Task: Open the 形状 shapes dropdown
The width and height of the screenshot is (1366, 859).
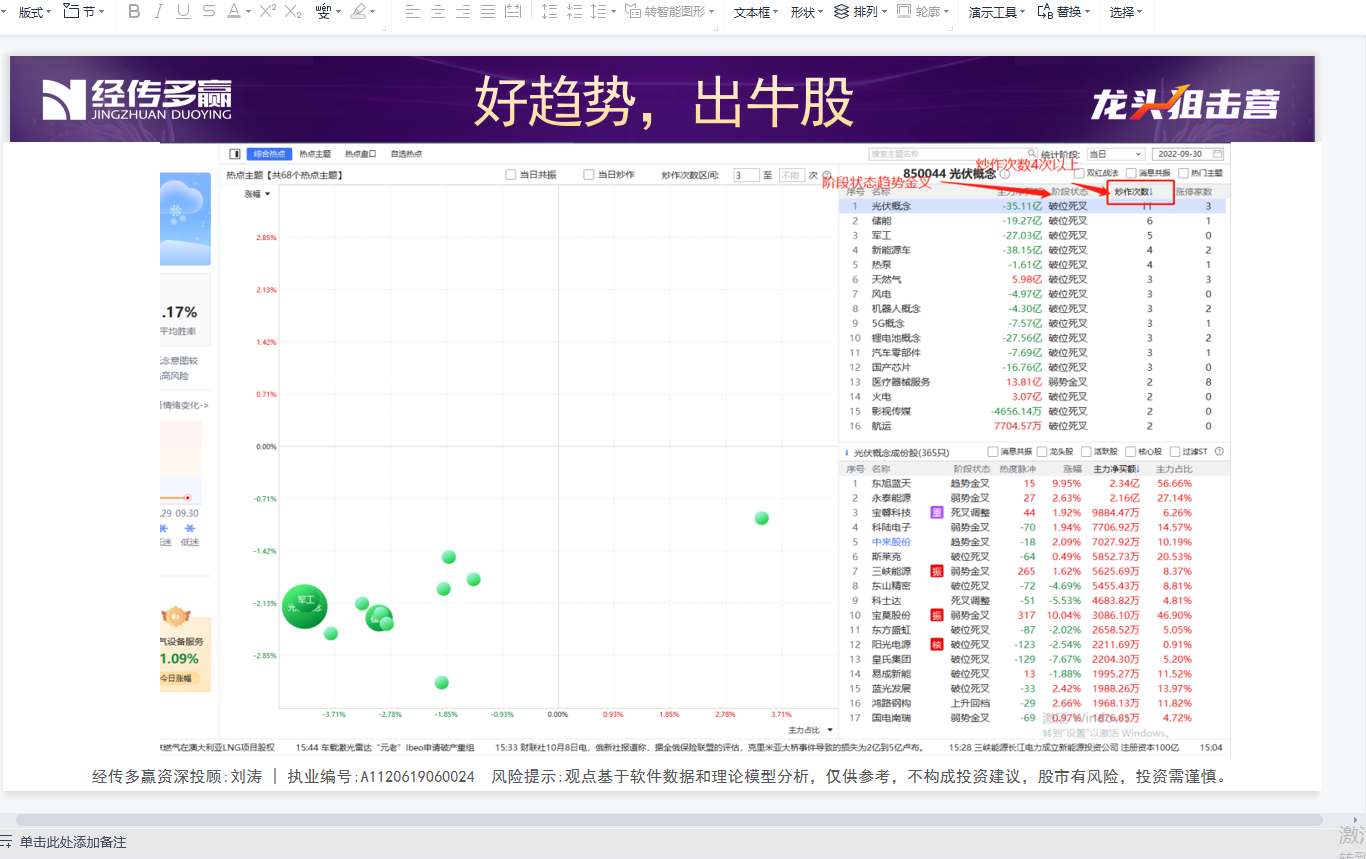Action: tap(806, 12)
